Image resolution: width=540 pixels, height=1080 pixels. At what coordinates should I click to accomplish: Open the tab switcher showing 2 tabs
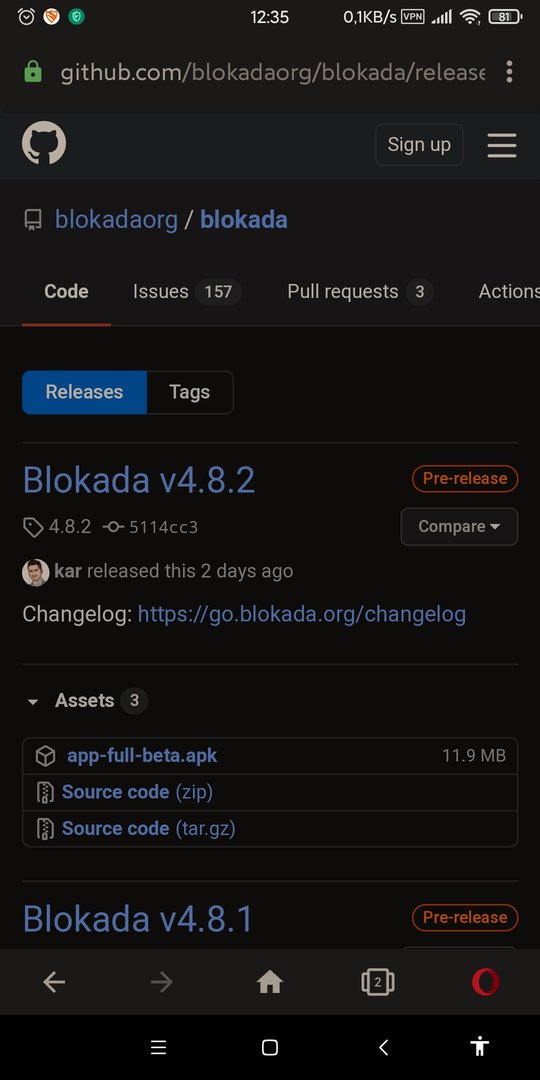(377, 982)
